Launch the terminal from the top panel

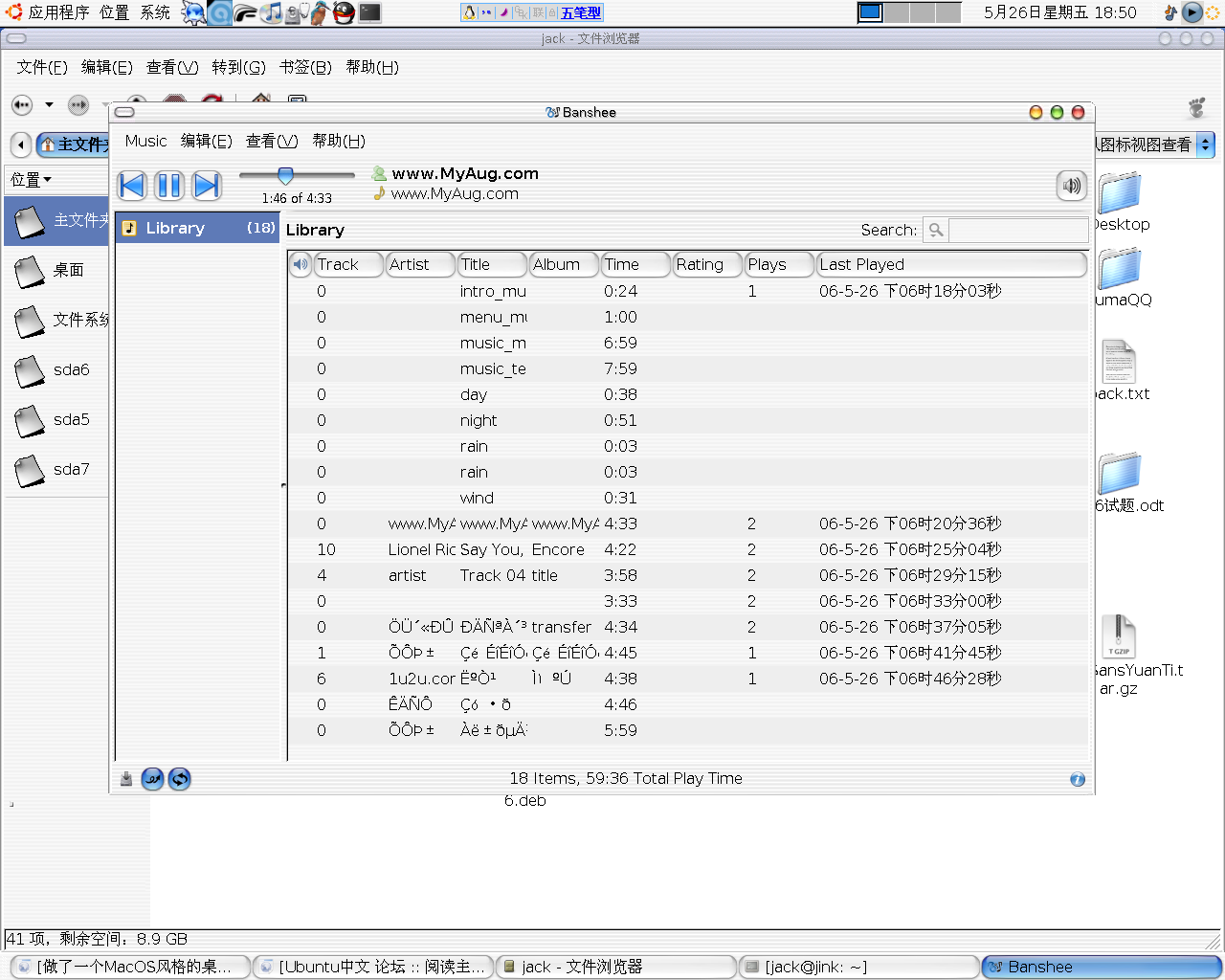pyautogui.click(x=369, y=12)
